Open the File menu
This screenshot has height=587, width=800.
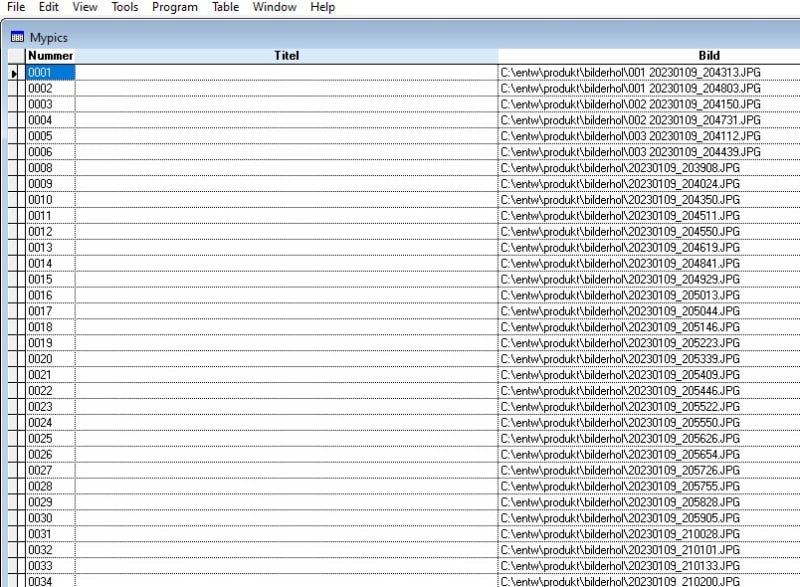(16, 7)
